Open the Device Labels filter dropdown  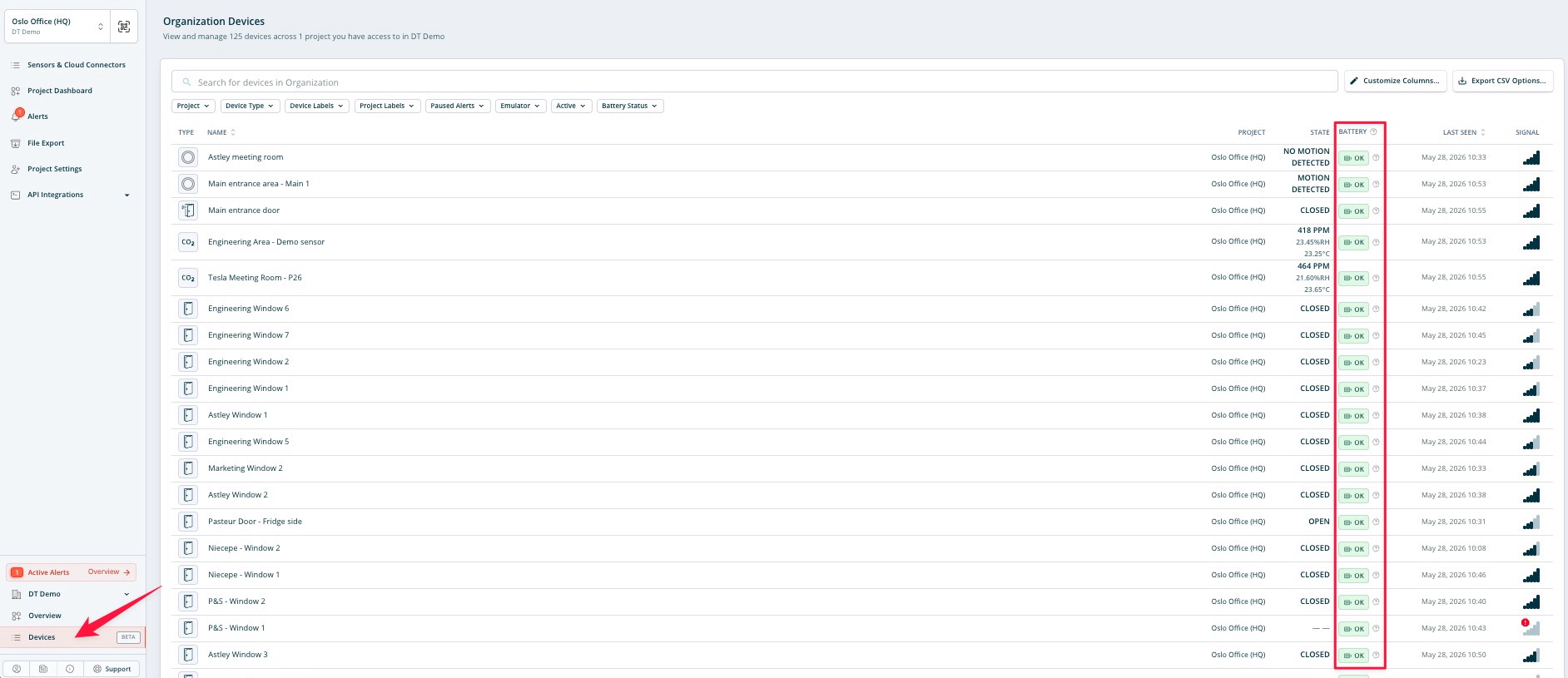tap(316, 106)
